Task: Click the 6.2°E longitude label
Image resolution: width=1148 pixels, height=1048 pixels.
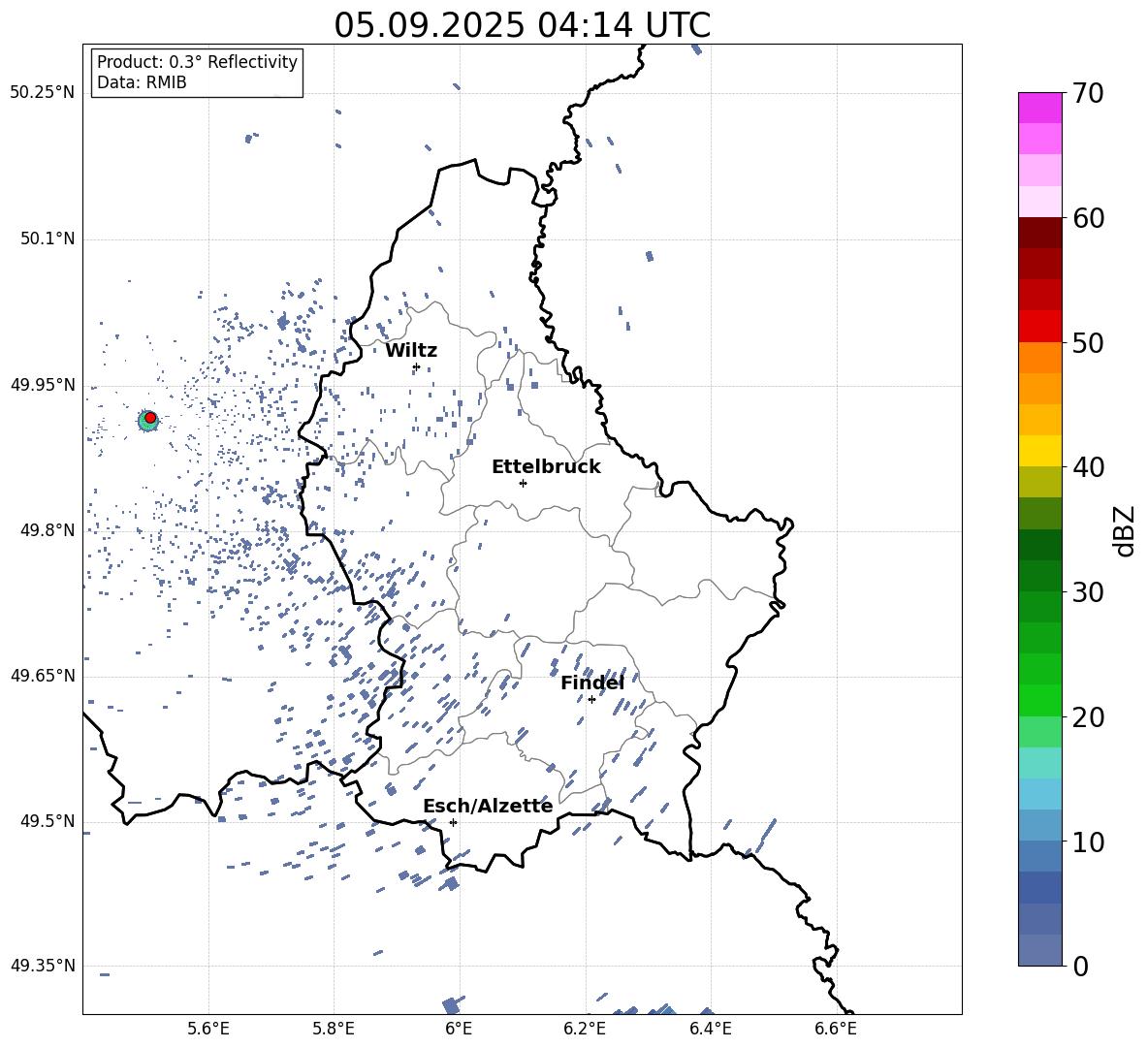Action: tap(585, 1029)
